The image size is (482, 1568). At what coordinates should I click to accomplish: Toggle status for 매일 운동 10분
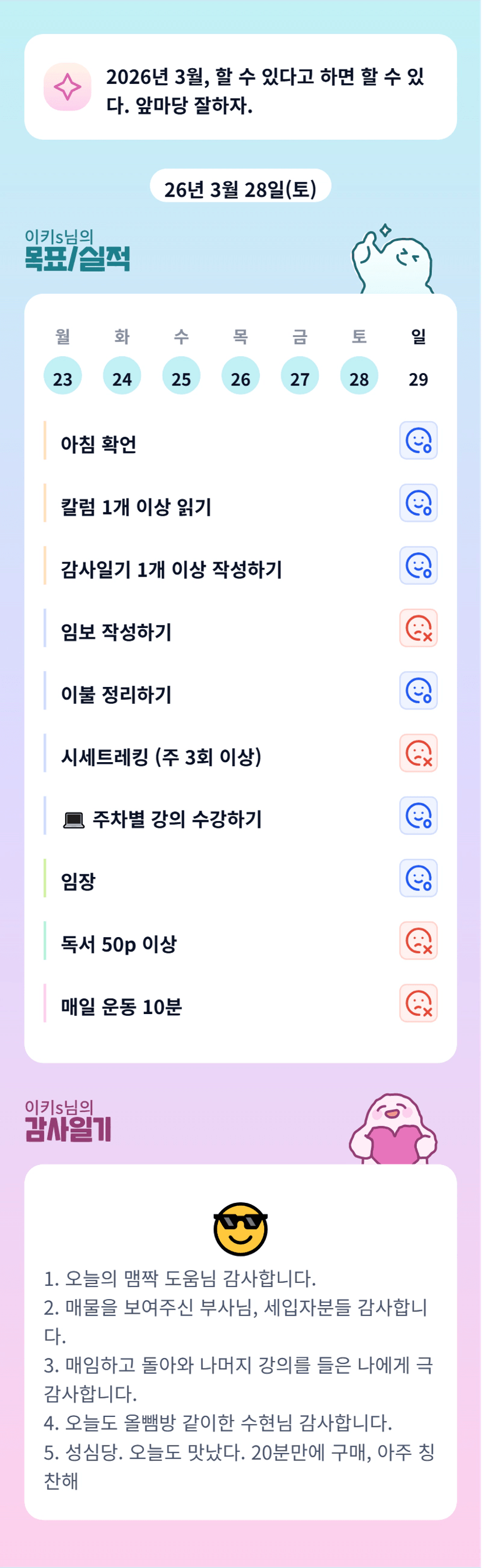pos(418,1003)
